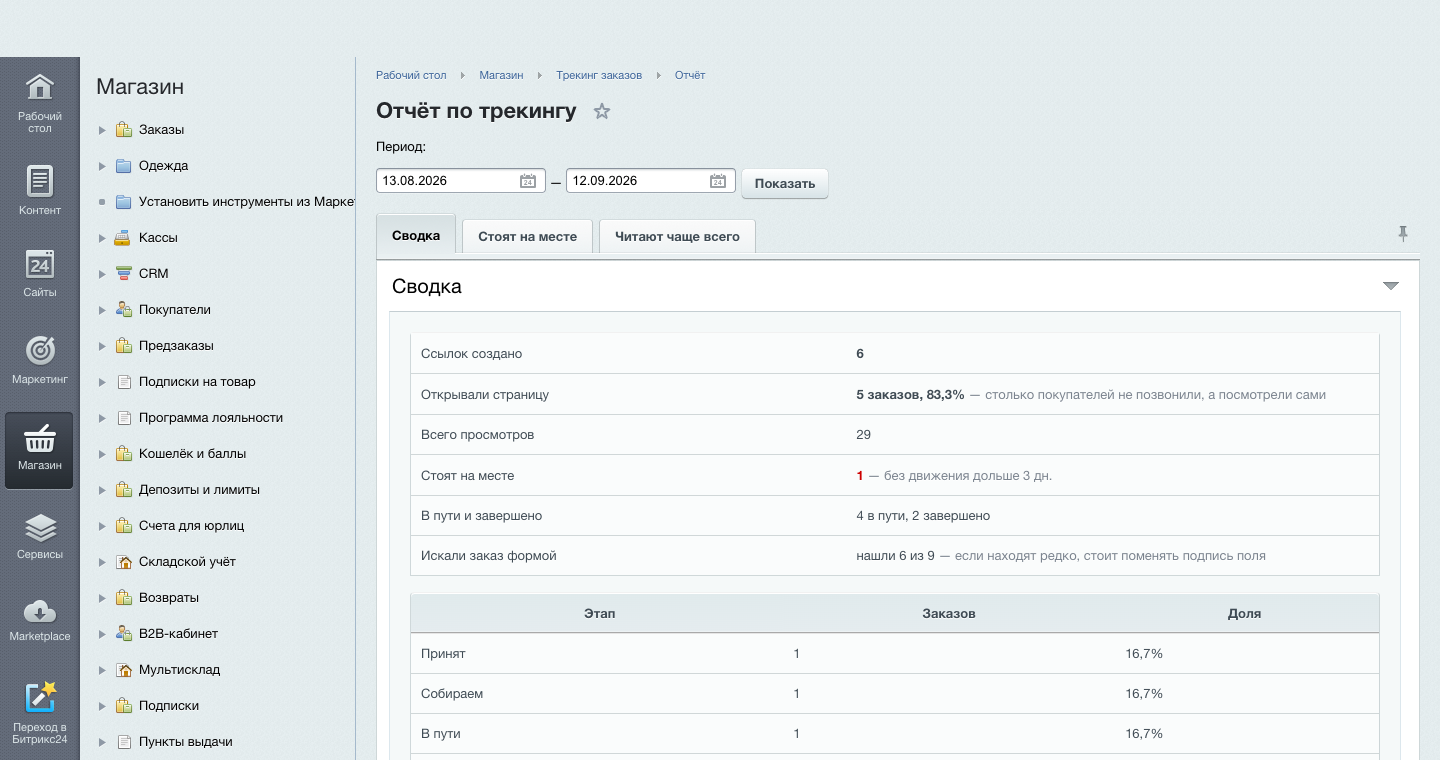Follow the Рабочий стол breadcrumb link

pos(411,75)
